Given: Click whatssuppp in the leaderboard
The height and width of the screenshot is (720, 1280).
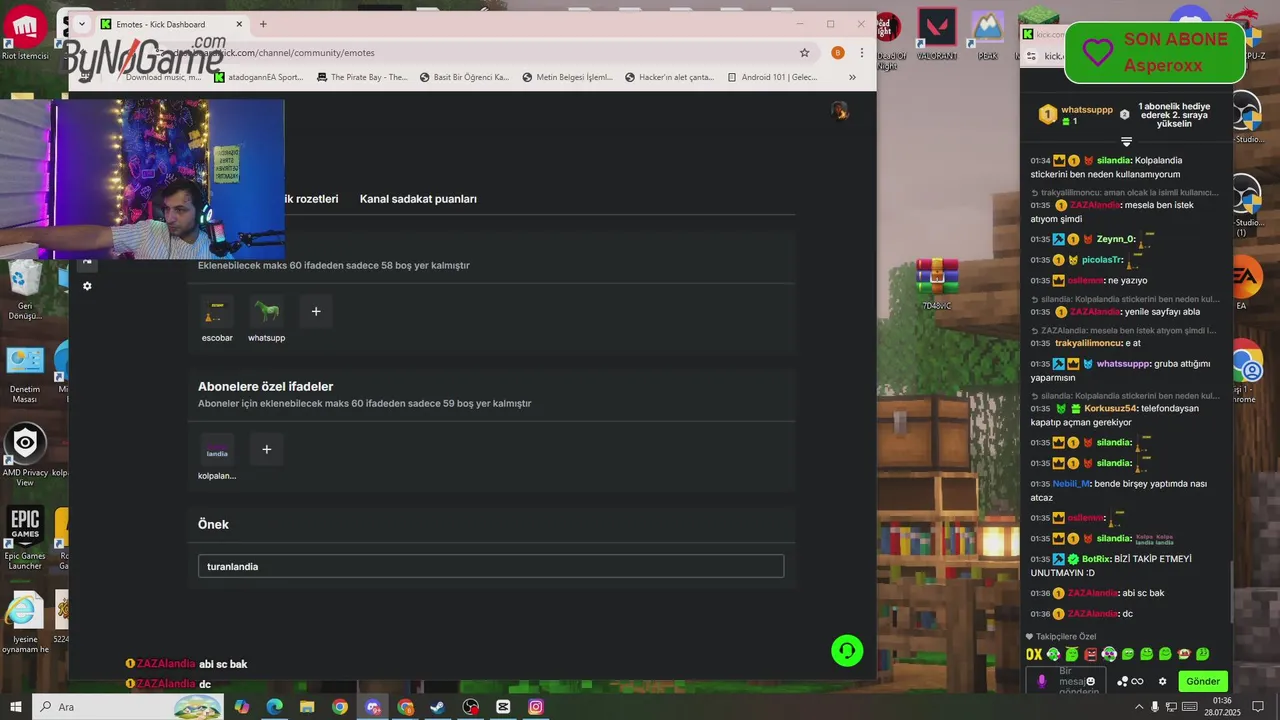Looking at the screenshot, I should coord(1087,110).
